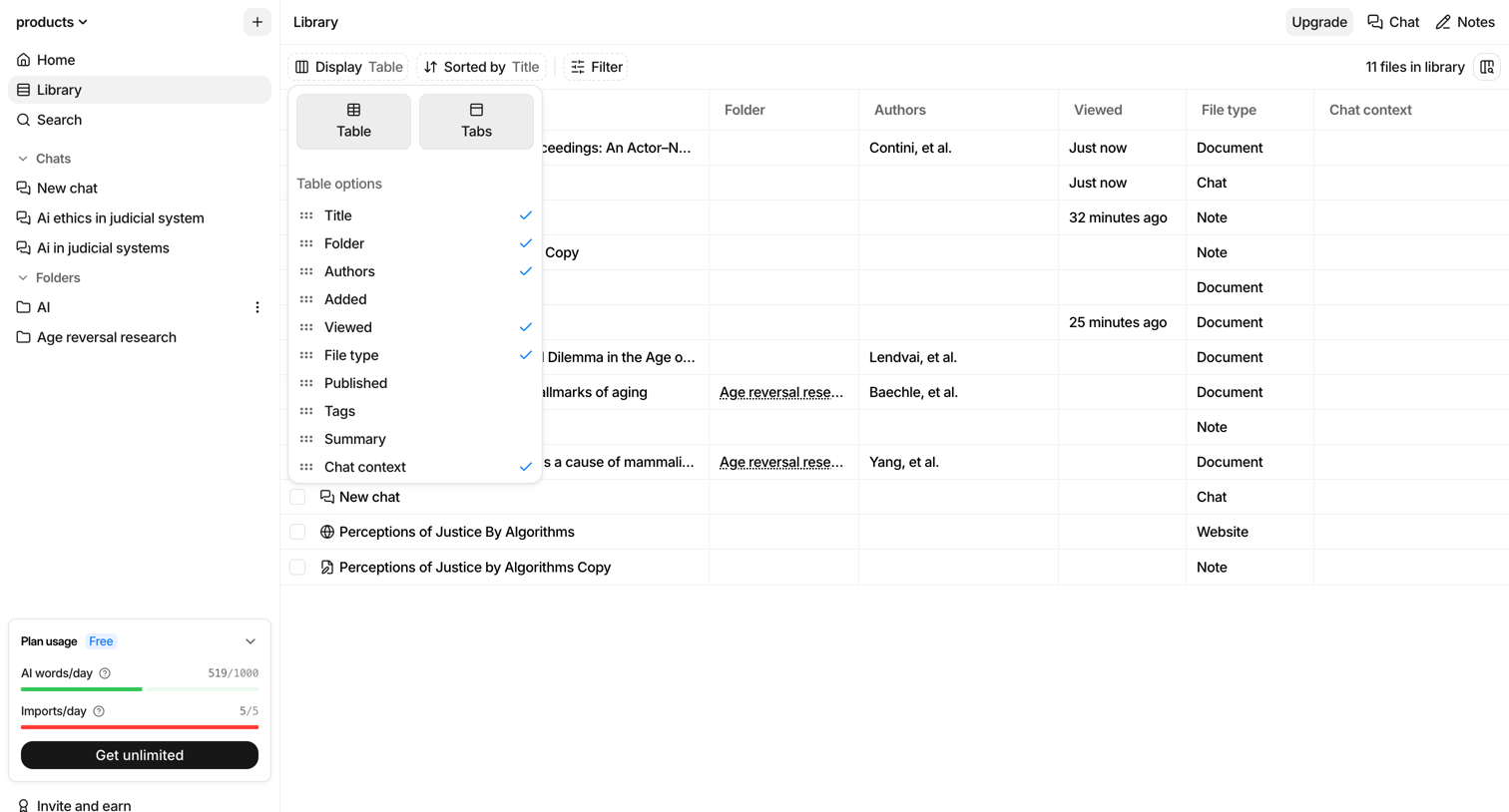Click the chat icon in New chat row

(x=326, y=497)
